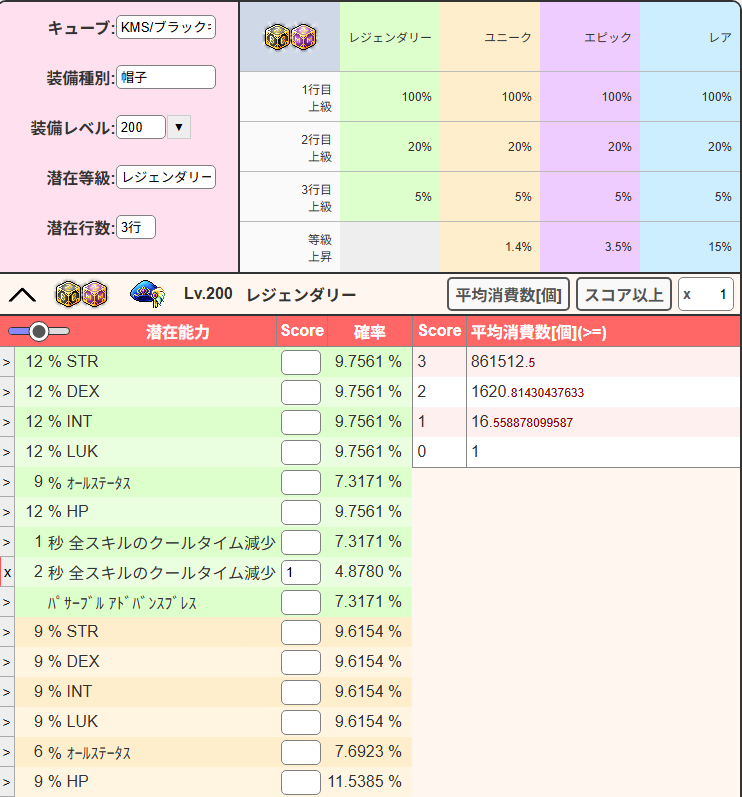The width and height of the screenshot is (742, 797).
Task: Click the スコア以上 button
Action: (x=624, y=294)
